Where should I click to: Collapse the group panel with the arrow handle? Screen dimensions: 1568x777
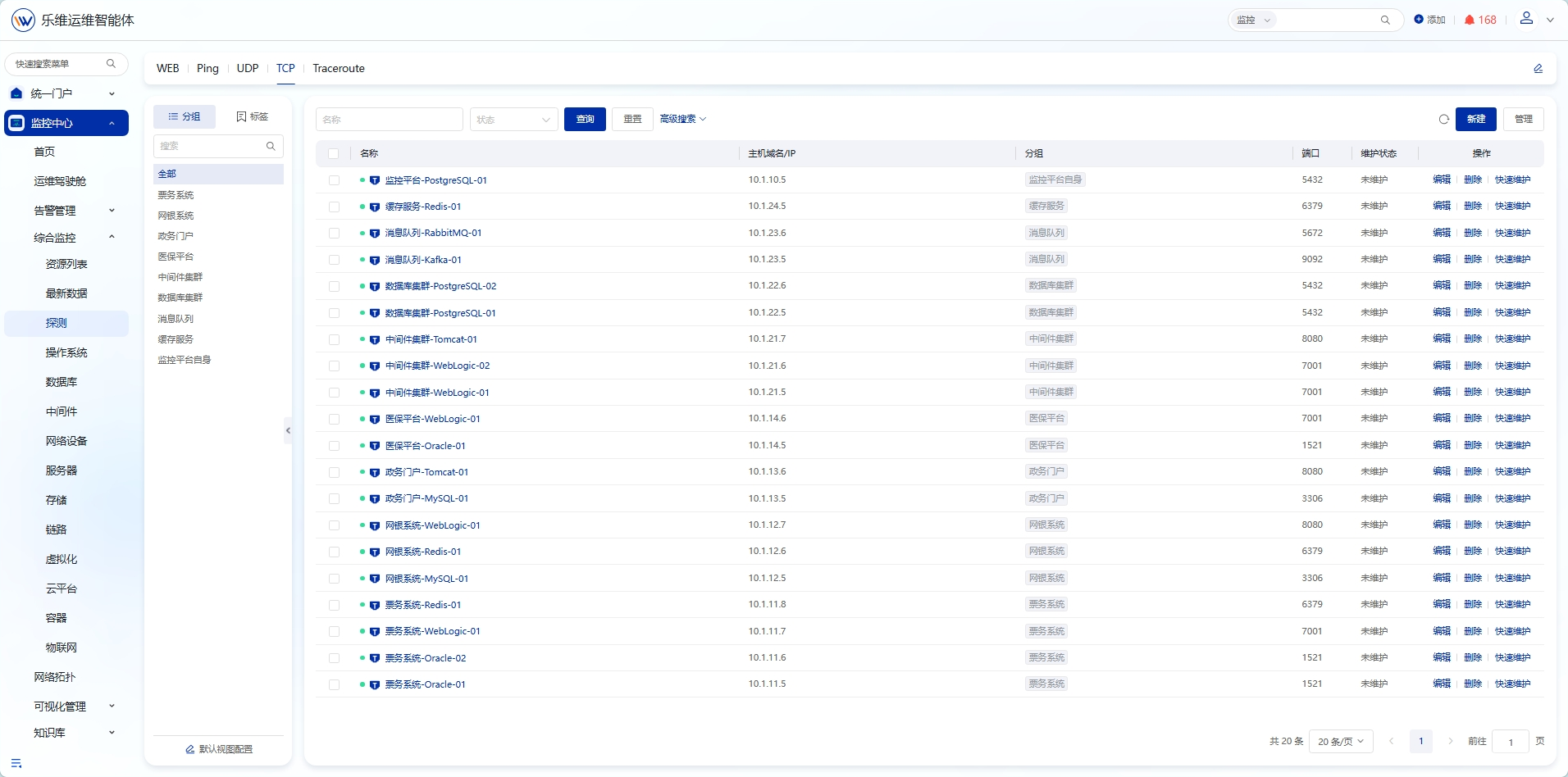[288, 430]
